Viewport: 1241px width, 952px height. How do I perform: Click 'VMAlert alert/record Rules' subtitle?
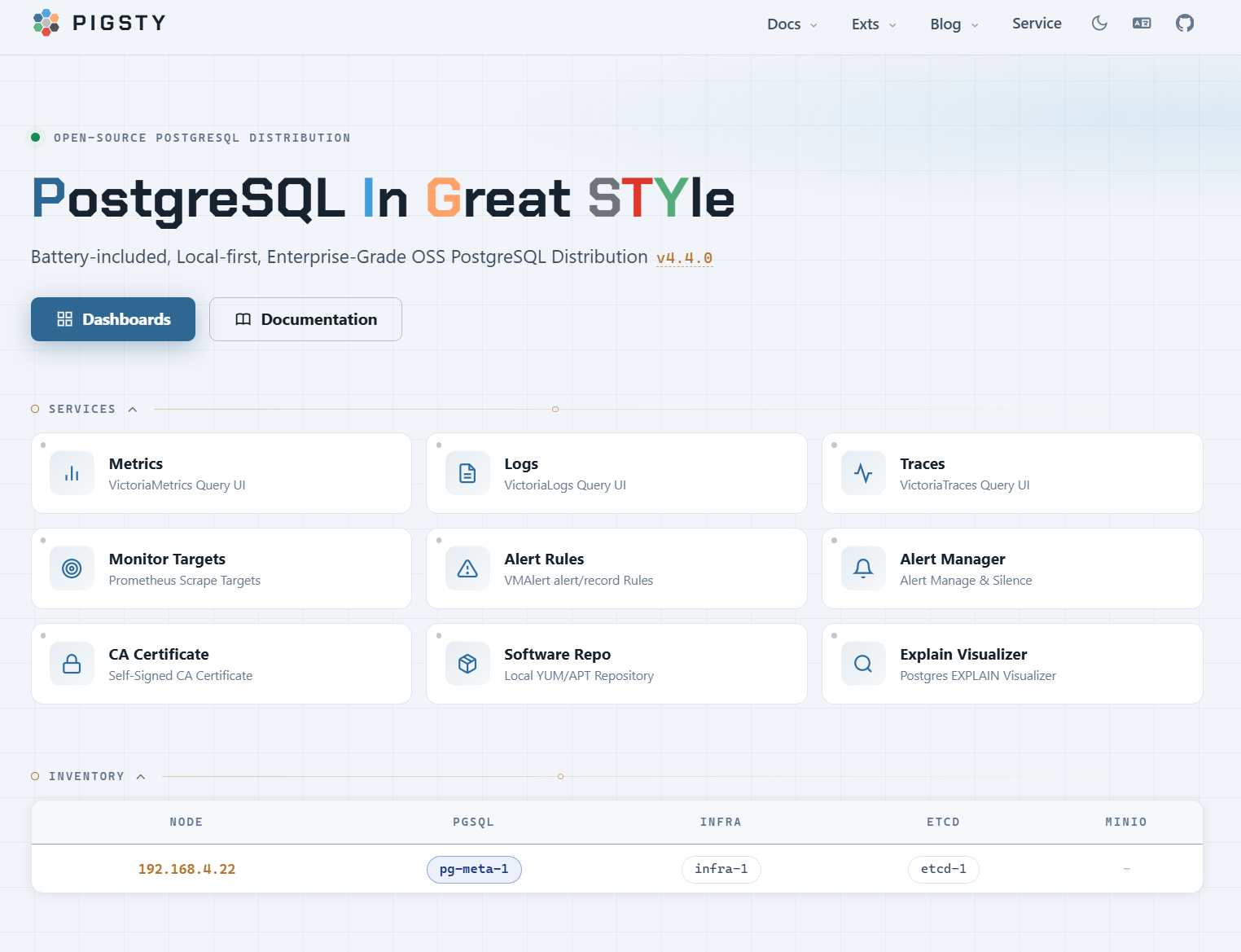click(579, 581)
